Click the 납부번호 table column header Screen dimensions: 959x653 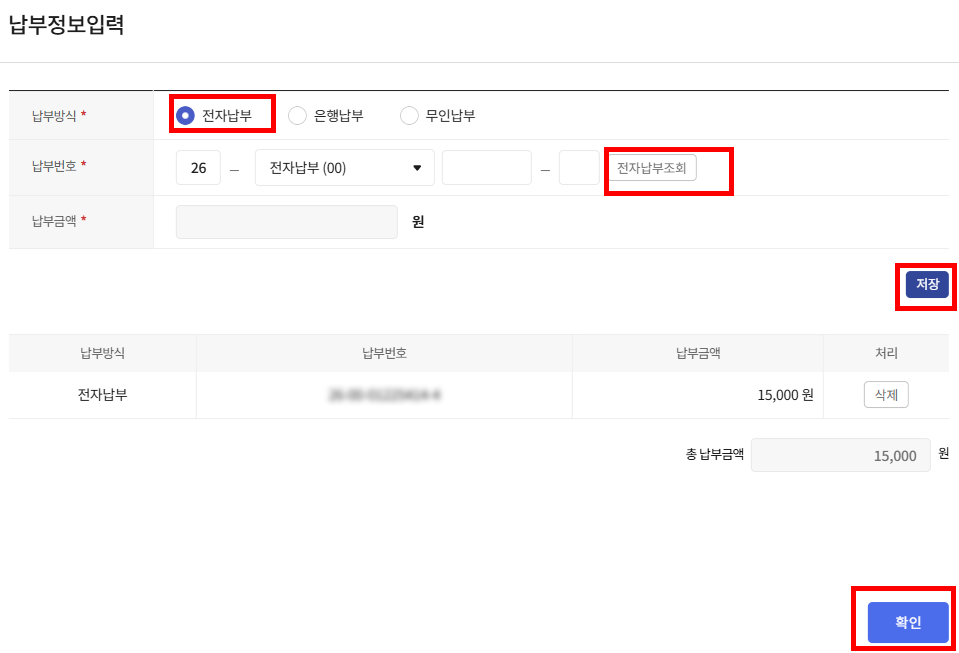(384, 353)
